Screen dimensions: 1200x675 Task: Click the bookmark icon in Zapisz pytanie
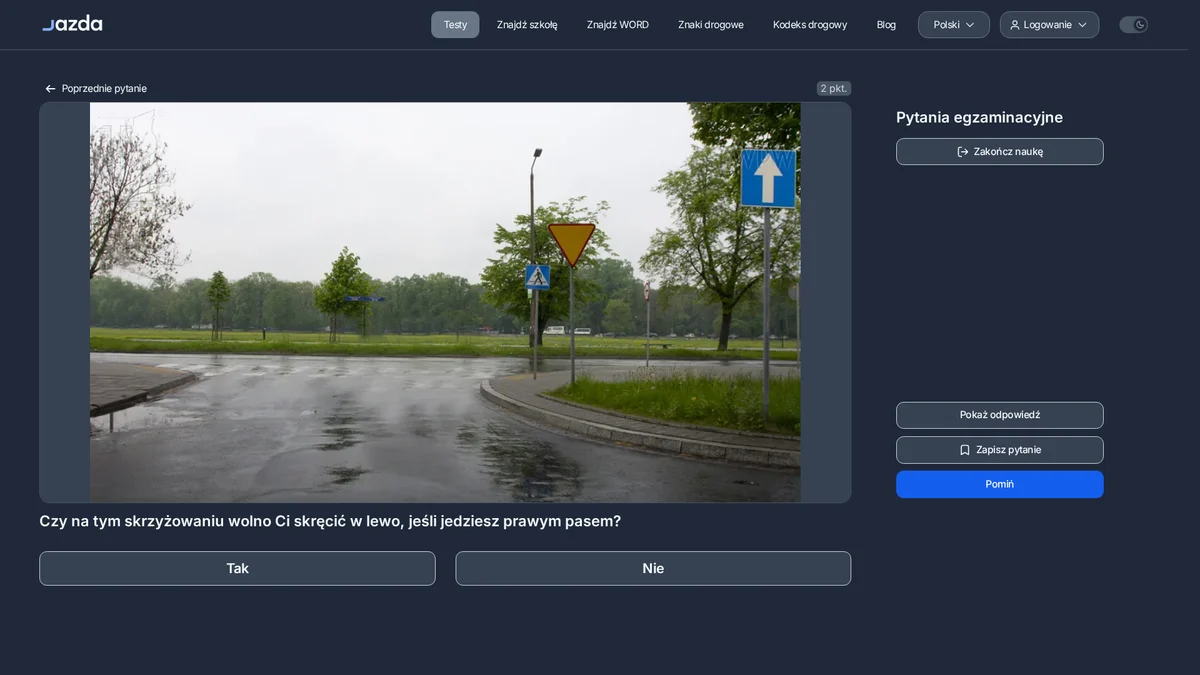click(965, 450)
